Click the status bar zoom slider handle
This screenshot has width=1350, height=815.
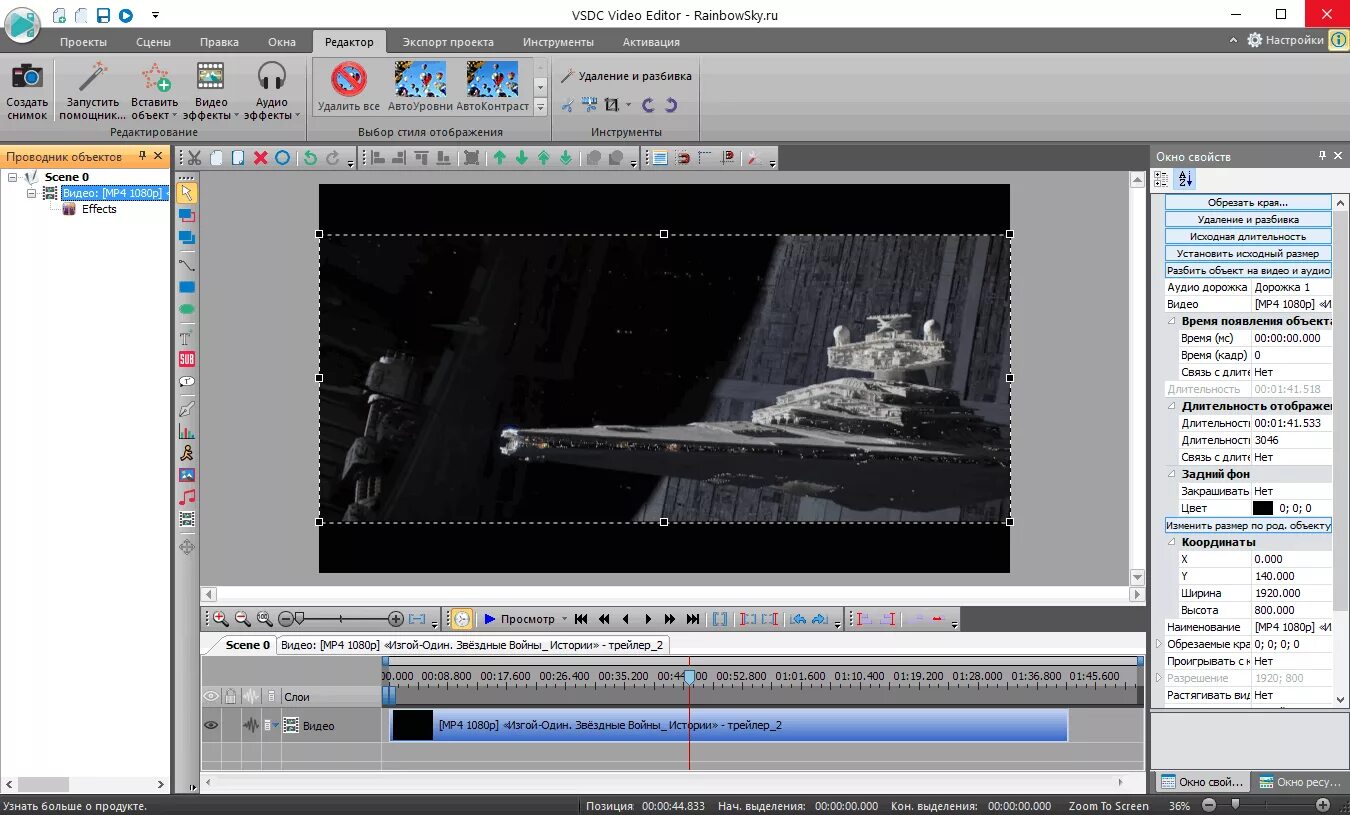point(1236,804)
